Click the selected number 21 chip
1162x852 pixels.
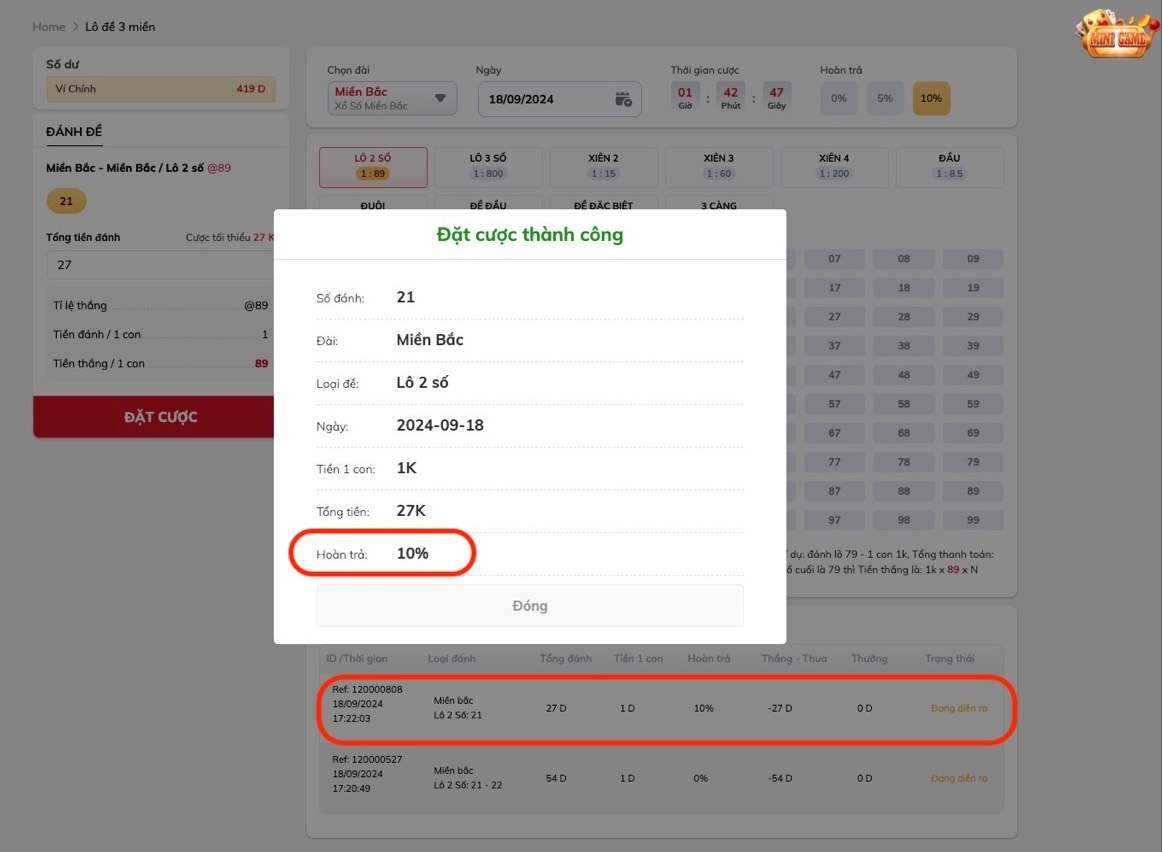(65, 200)
